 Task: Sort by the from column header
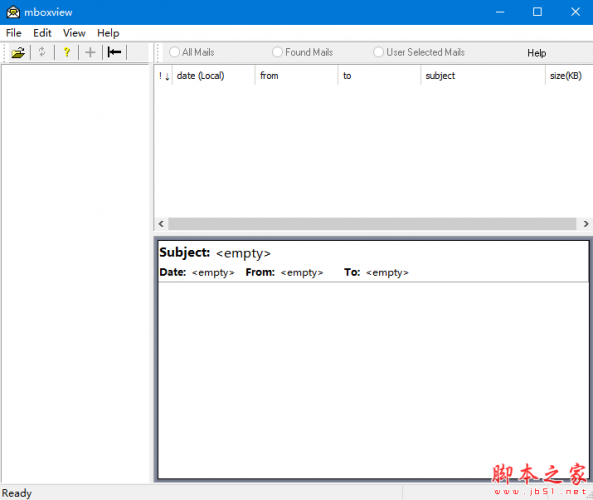(x=296, y=76)
